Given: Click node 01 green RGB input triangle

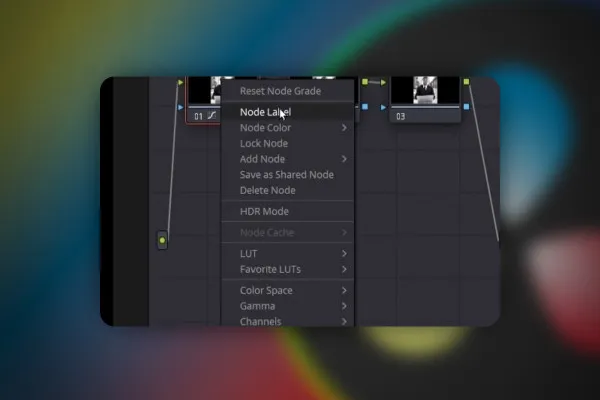Looking at the screenshot, I should pos(181,82).
